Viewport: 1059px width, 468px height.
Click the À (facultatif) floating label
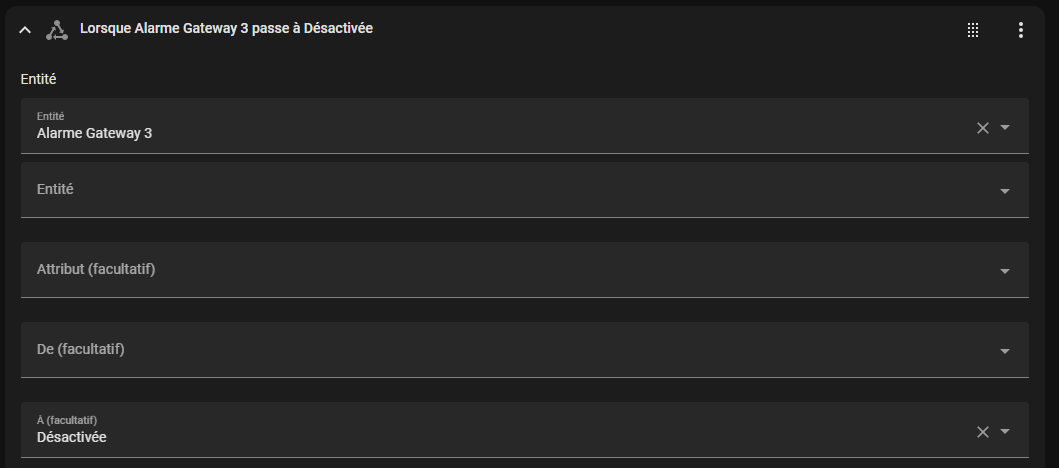tap(67, 420)
